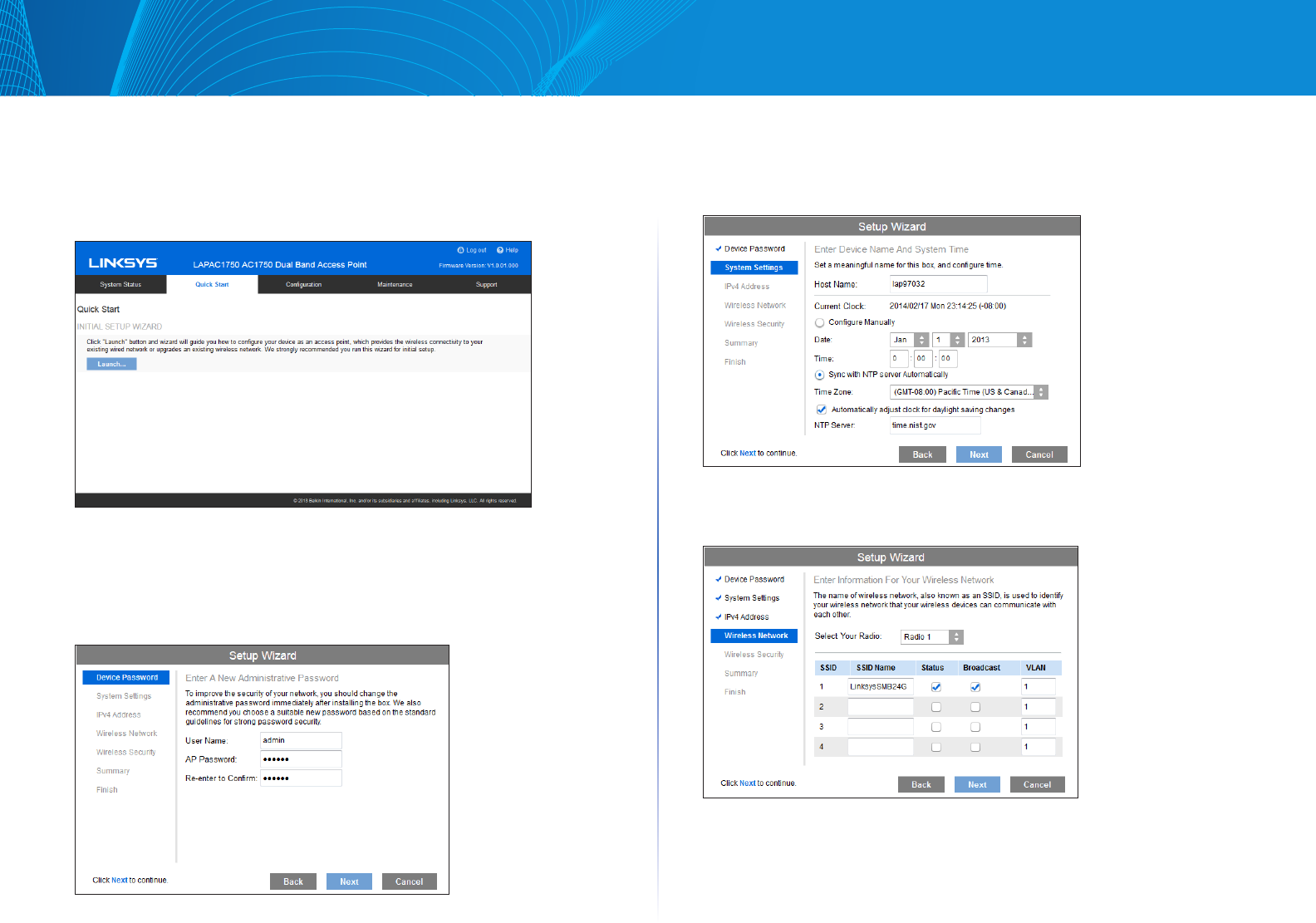Viewport: 1316px width, 923px height.
Task: Click the Linksys logo
Action: (x=123, y=263)
